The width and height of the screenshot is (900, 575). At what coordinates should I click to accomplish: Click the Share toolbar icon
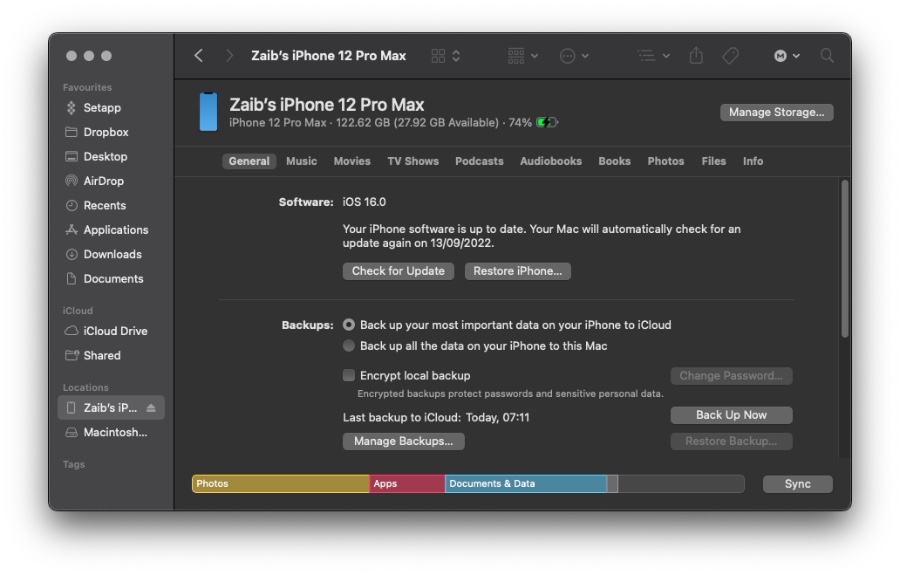(x=696, y=56)
